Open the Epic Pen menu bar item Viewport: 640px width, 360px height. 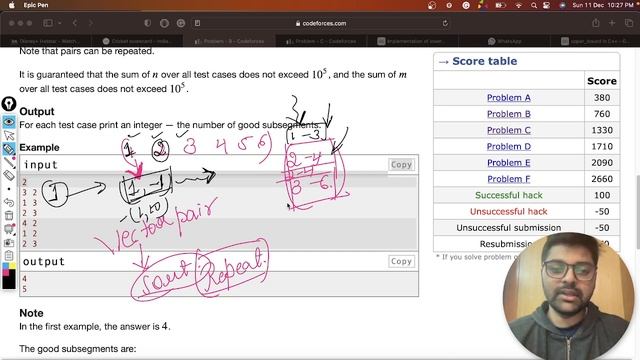(x=36, y=5)
